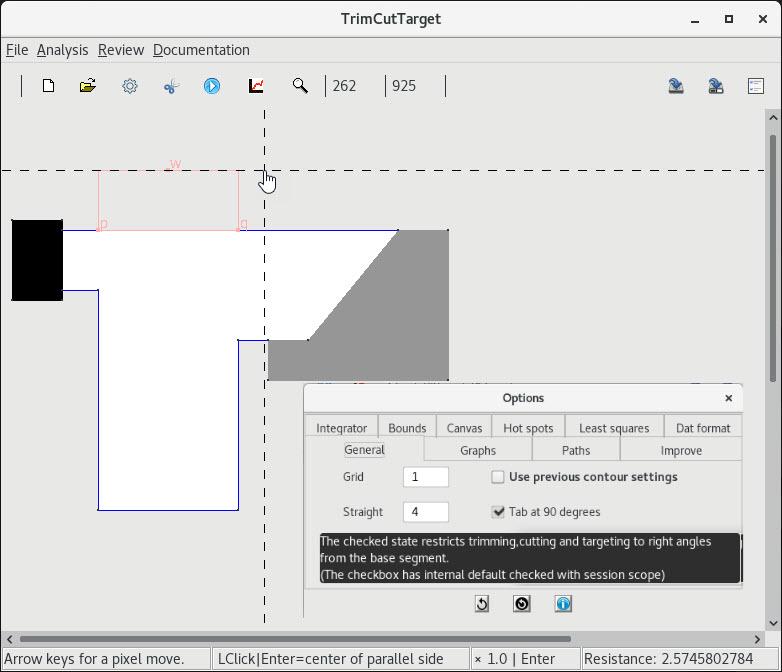Click the Grid value input field
Screen dimensions: 782x672
click(425, 477)
